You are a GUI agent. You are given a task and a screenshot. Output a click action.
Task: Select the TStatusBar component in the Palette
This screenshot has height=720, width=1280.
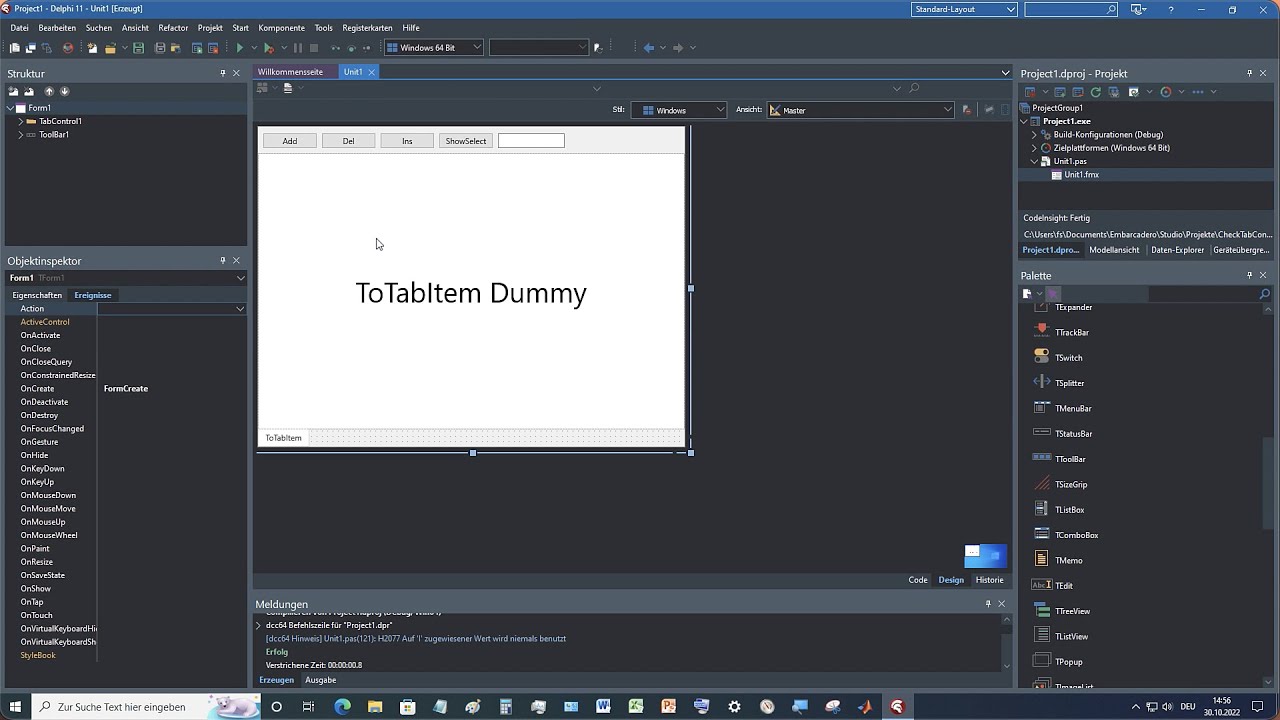pyautogui.click(x=1073, y=434)
